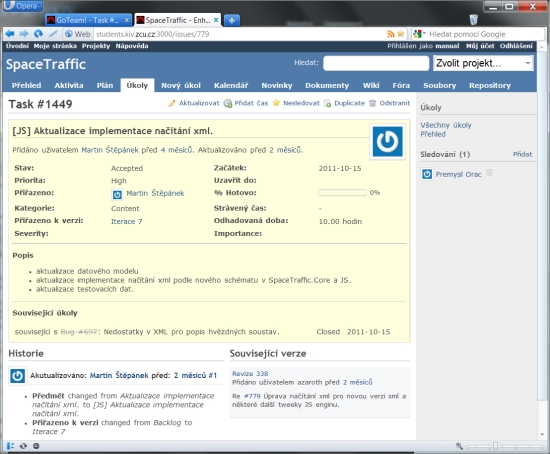Open the Soubory tab

click(x=439, y=85)
